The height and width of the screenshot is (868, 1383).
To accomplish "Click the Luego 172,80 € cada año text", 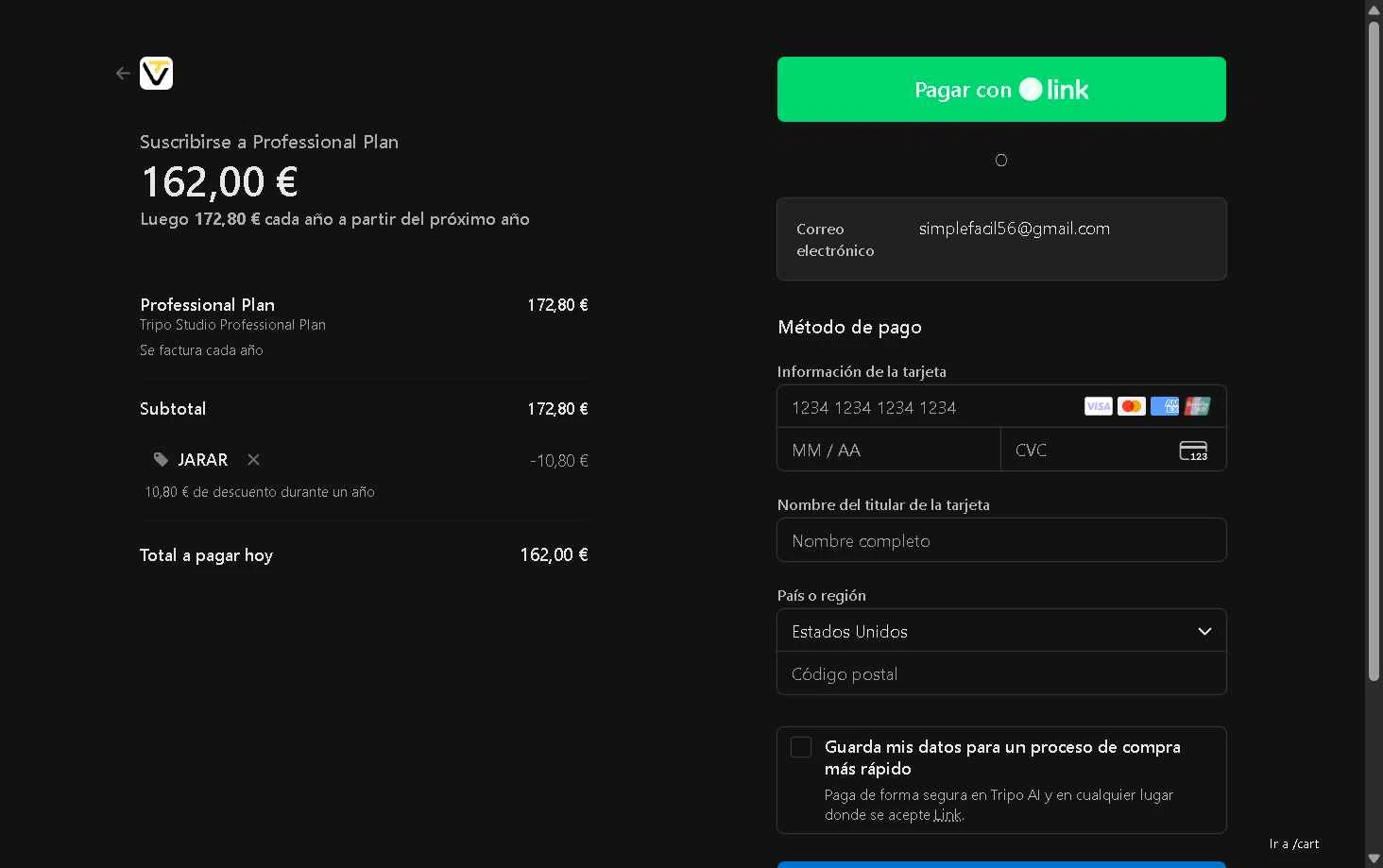I will coord(334,219).
